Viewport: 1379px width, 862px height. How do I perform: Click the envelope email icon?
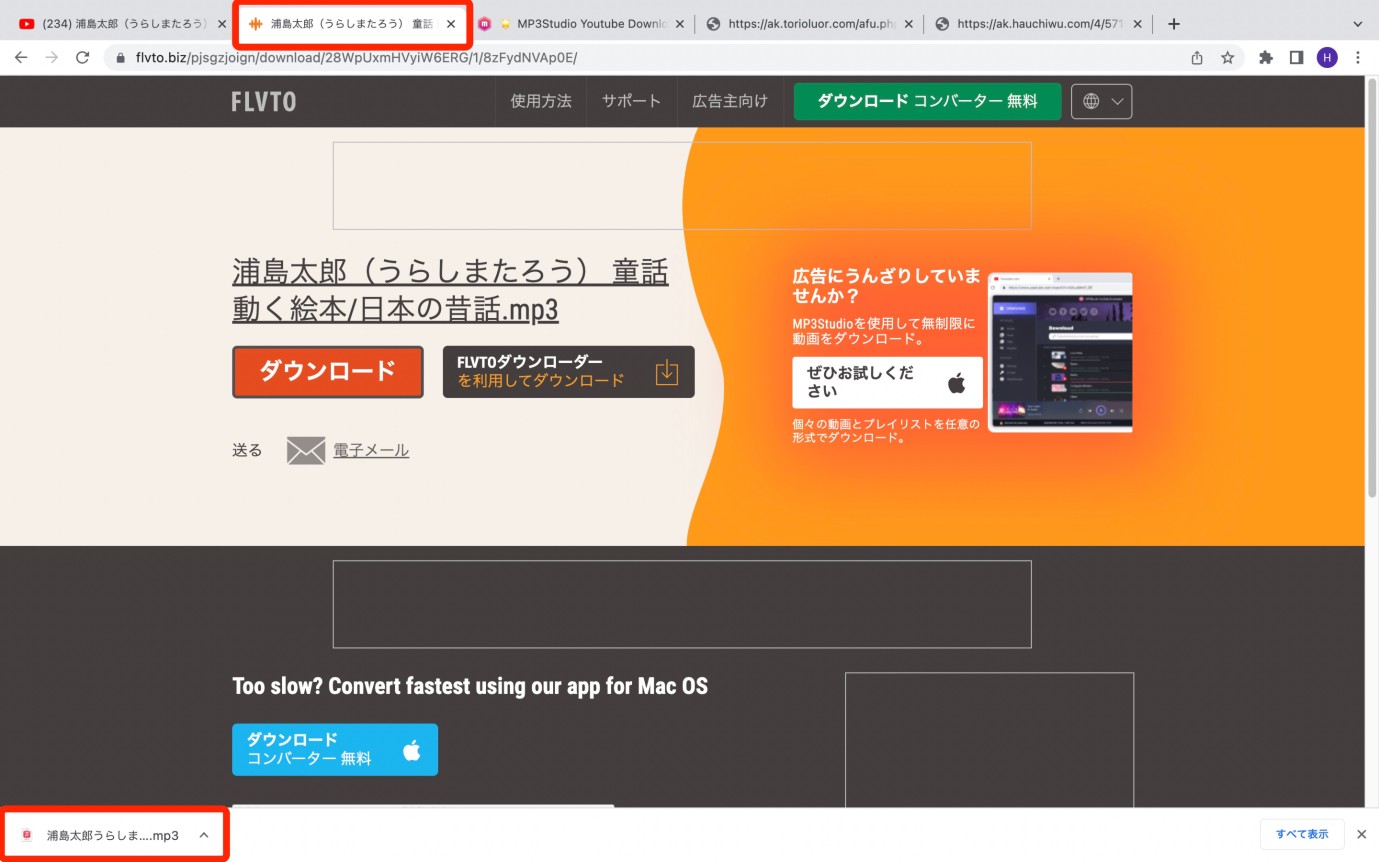[306, 451]
